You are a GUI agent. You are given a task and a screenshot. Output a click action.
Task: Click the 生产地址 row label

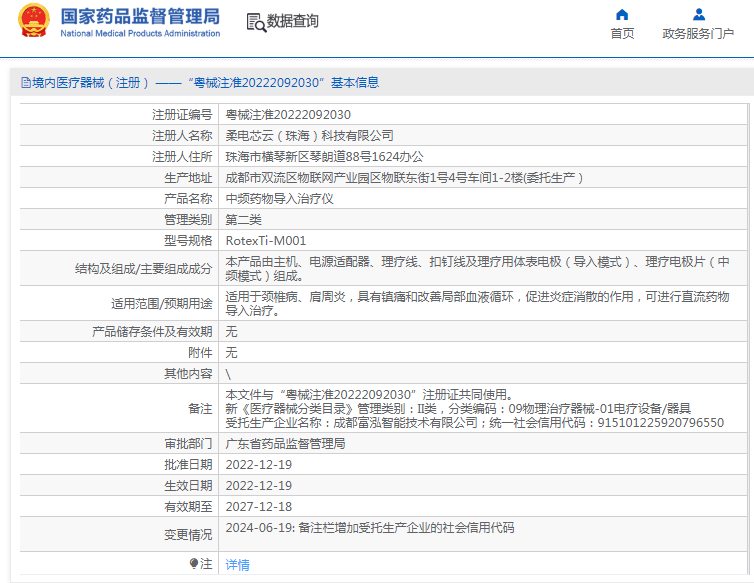click(x=188, y=178)
